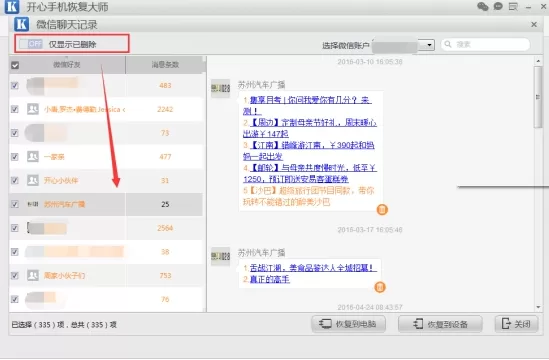The height and width of the screenshot is (360, 549).
Task: Click the K logo in 微信聊天记录 dialog
Action: tap(21, 24)
